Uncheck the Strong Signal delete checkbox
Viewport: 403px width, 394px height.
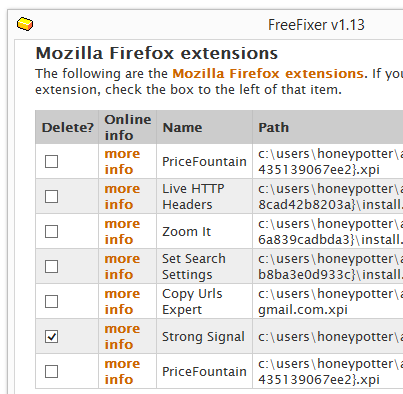click(x=51, y=336)
